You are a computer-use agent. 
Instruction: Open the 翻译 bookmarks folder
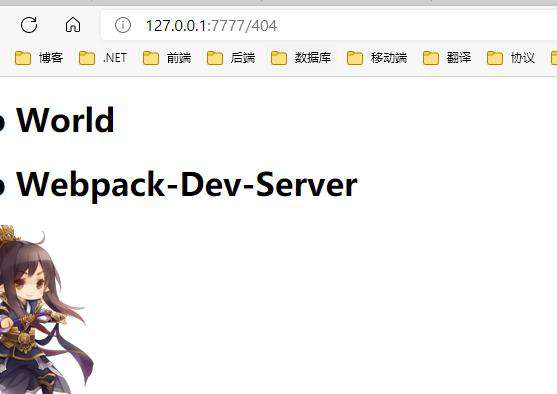coord(447,58)
